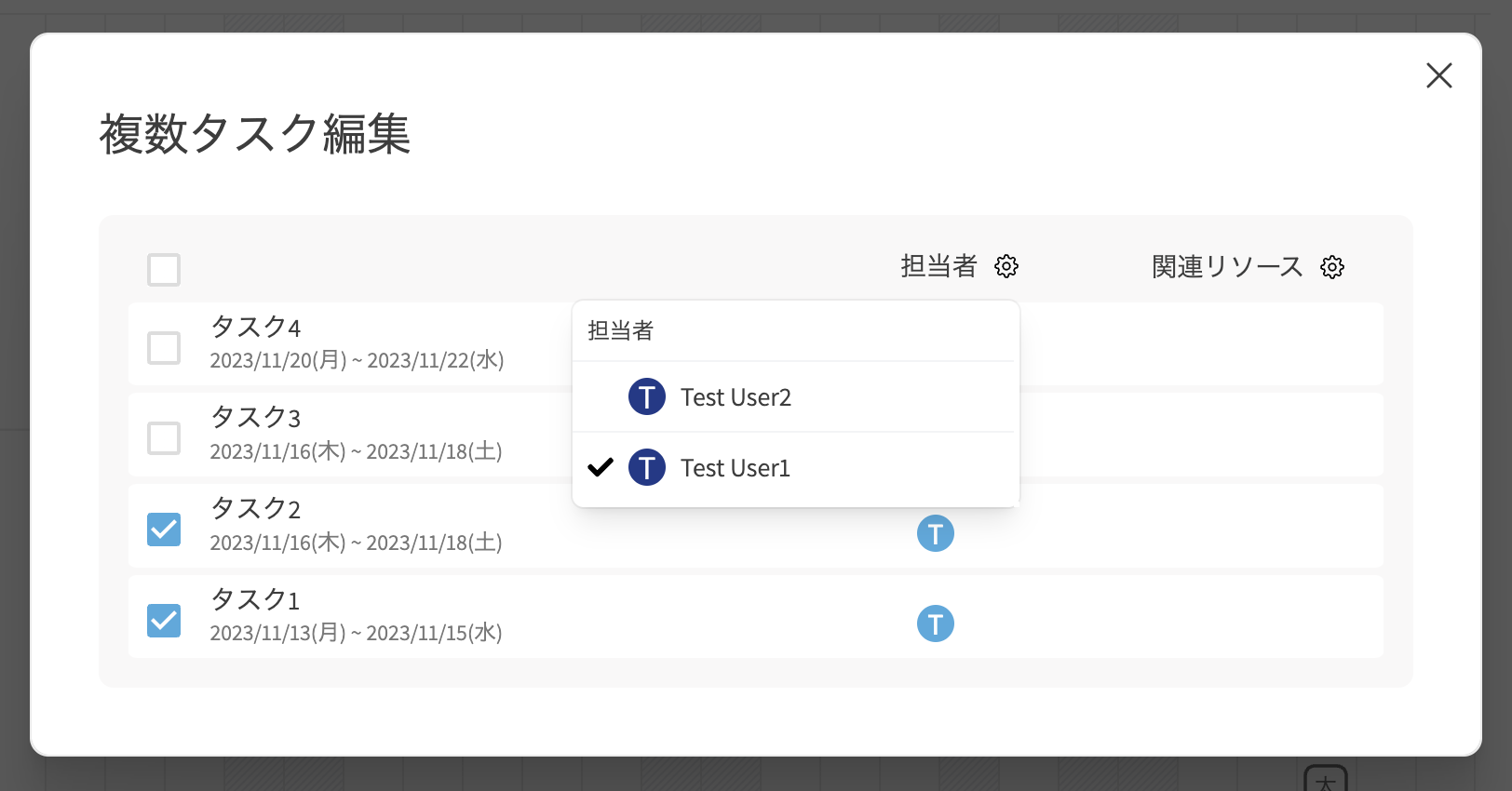The image size is (1512, 791).
Task: Check the タスク4 checkbox
Action: point(164,347)
